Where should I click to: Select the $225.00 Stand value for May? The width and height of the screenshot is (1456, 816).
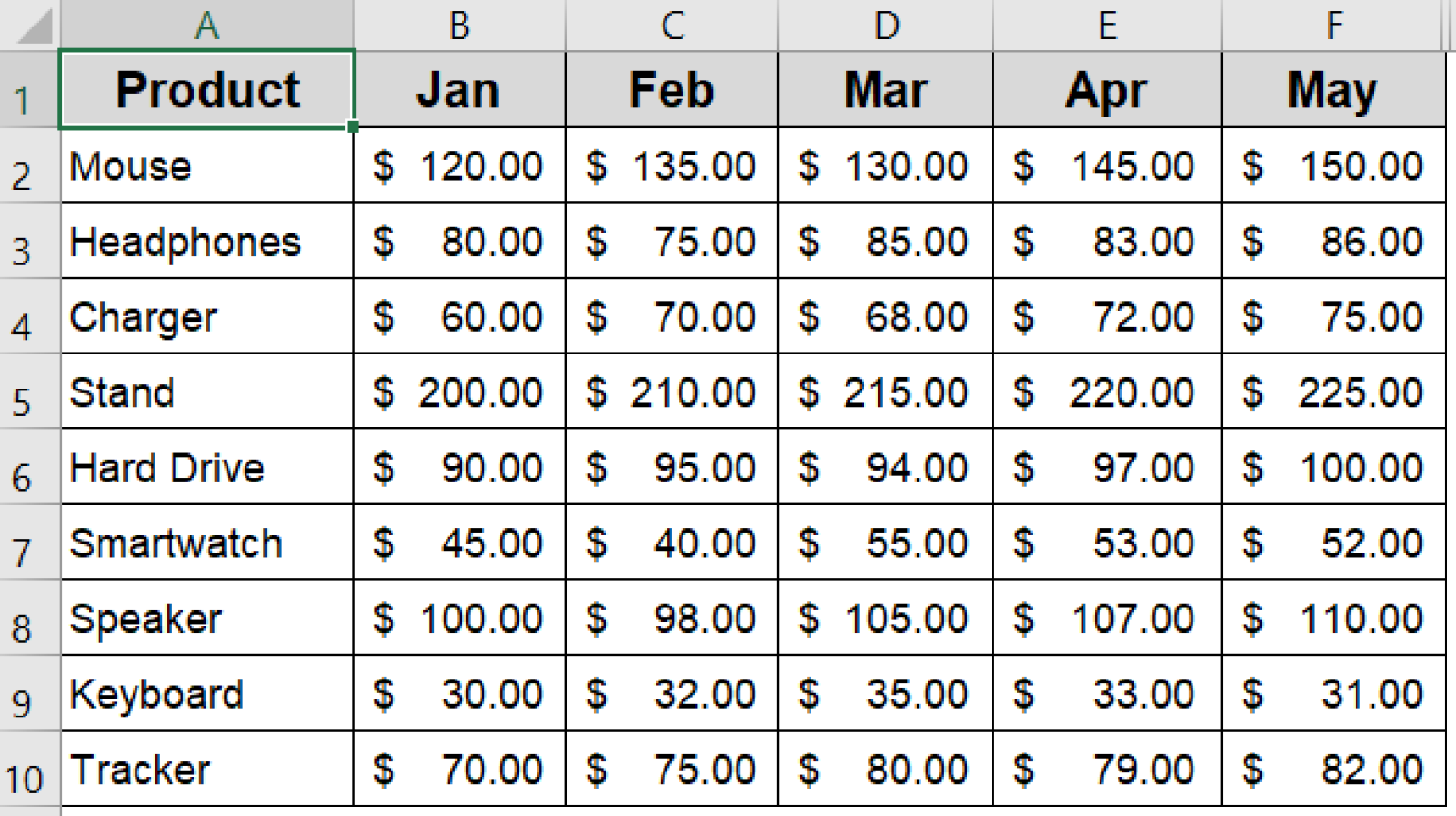tap(1334, 392)
